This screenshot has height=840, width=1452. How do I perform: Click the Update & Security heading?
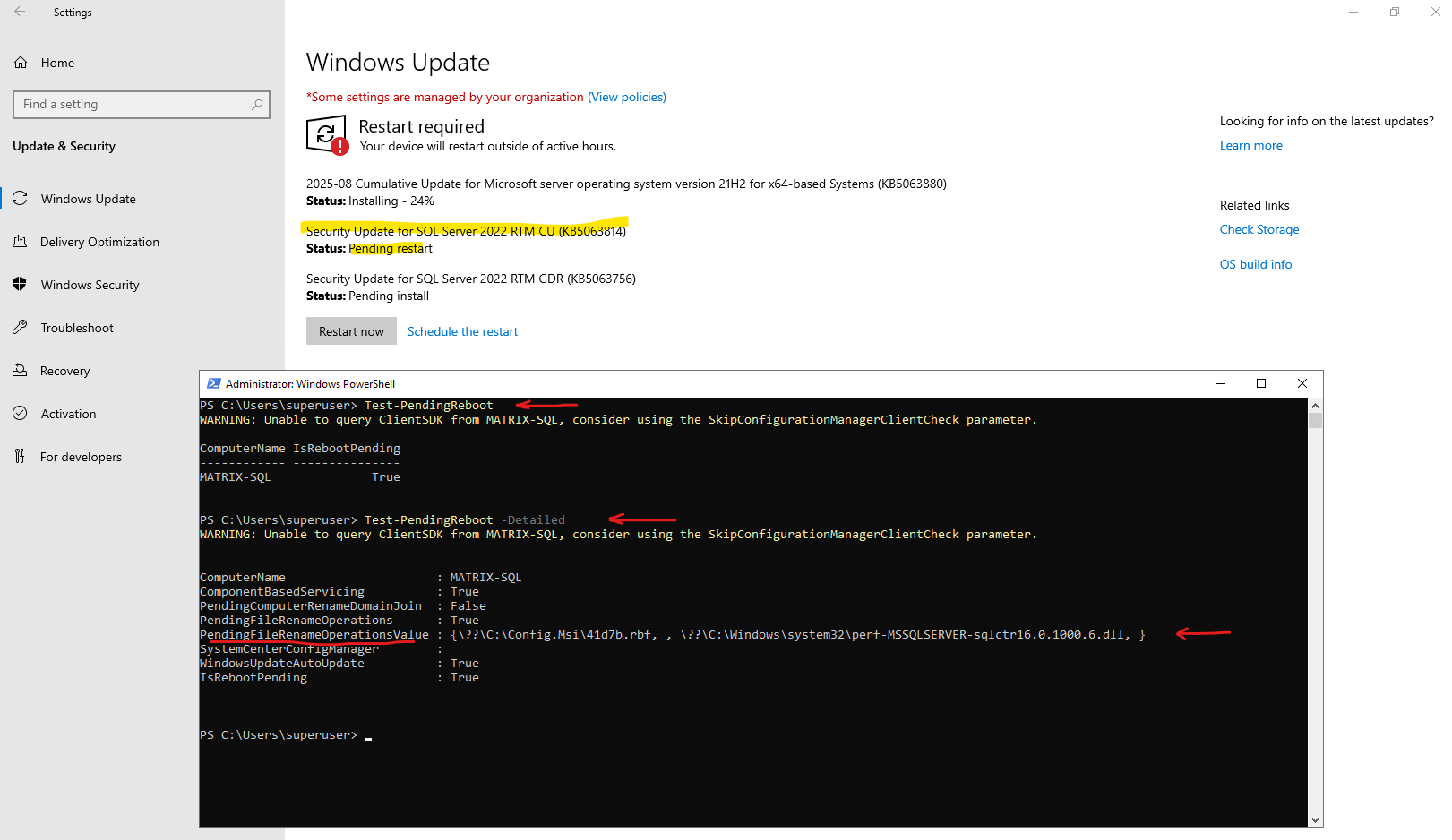coord(64,146)
